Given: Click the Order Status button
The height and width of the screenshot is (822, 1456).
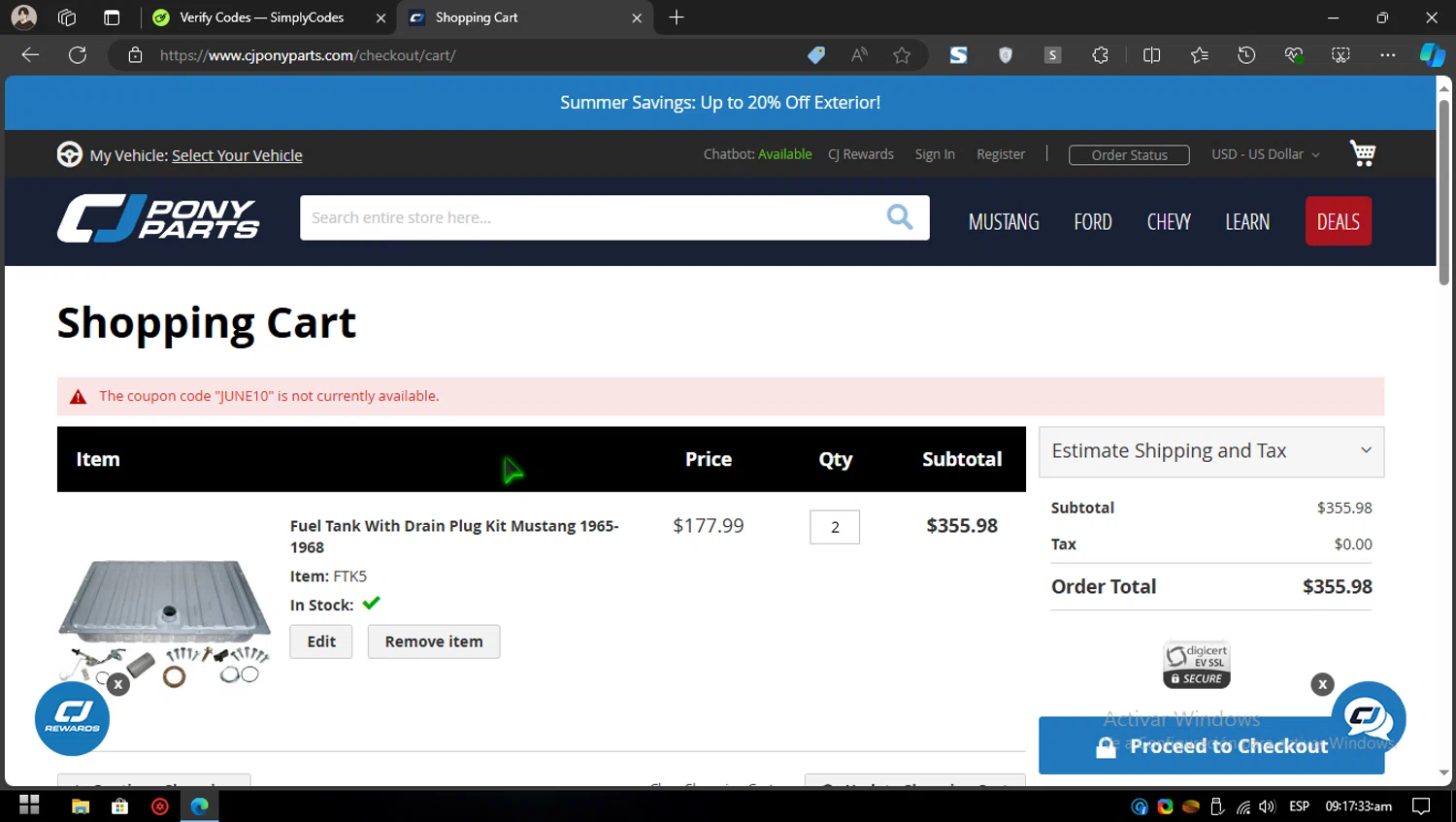Looking at the screenshot, I should tap(1129, 155).
